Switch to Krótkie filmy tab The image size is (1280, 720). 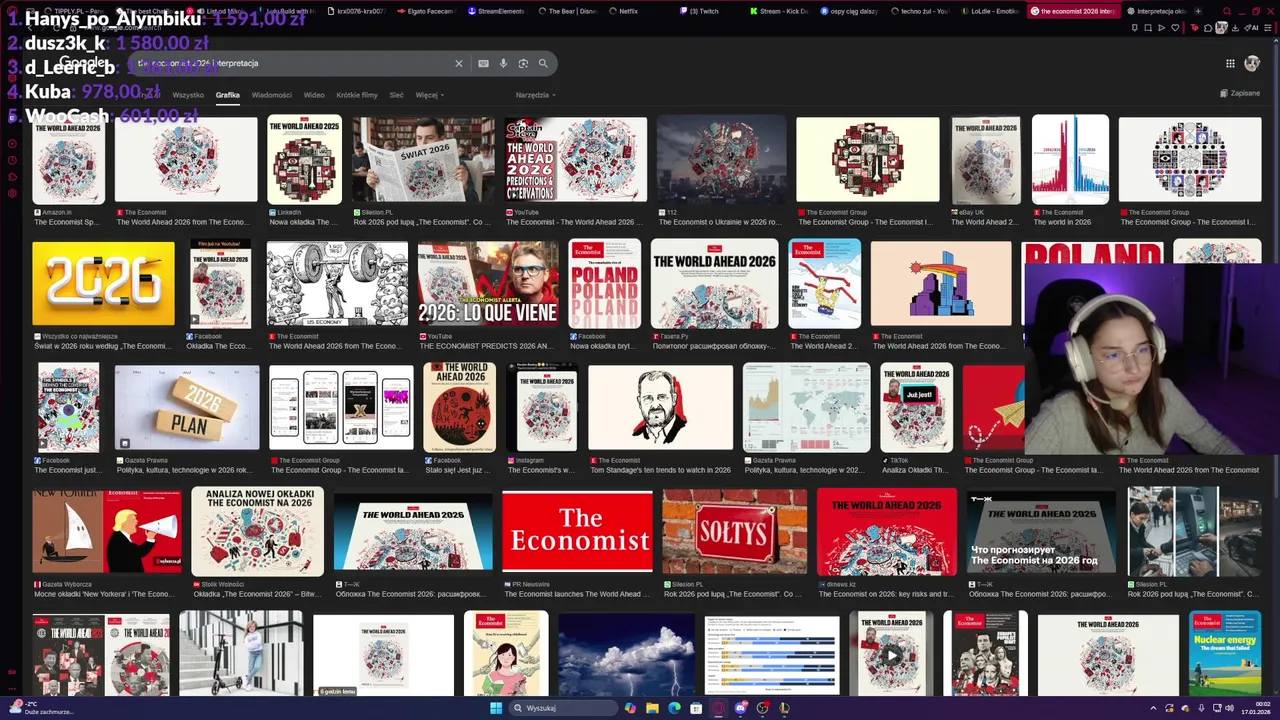click(357, 95)
